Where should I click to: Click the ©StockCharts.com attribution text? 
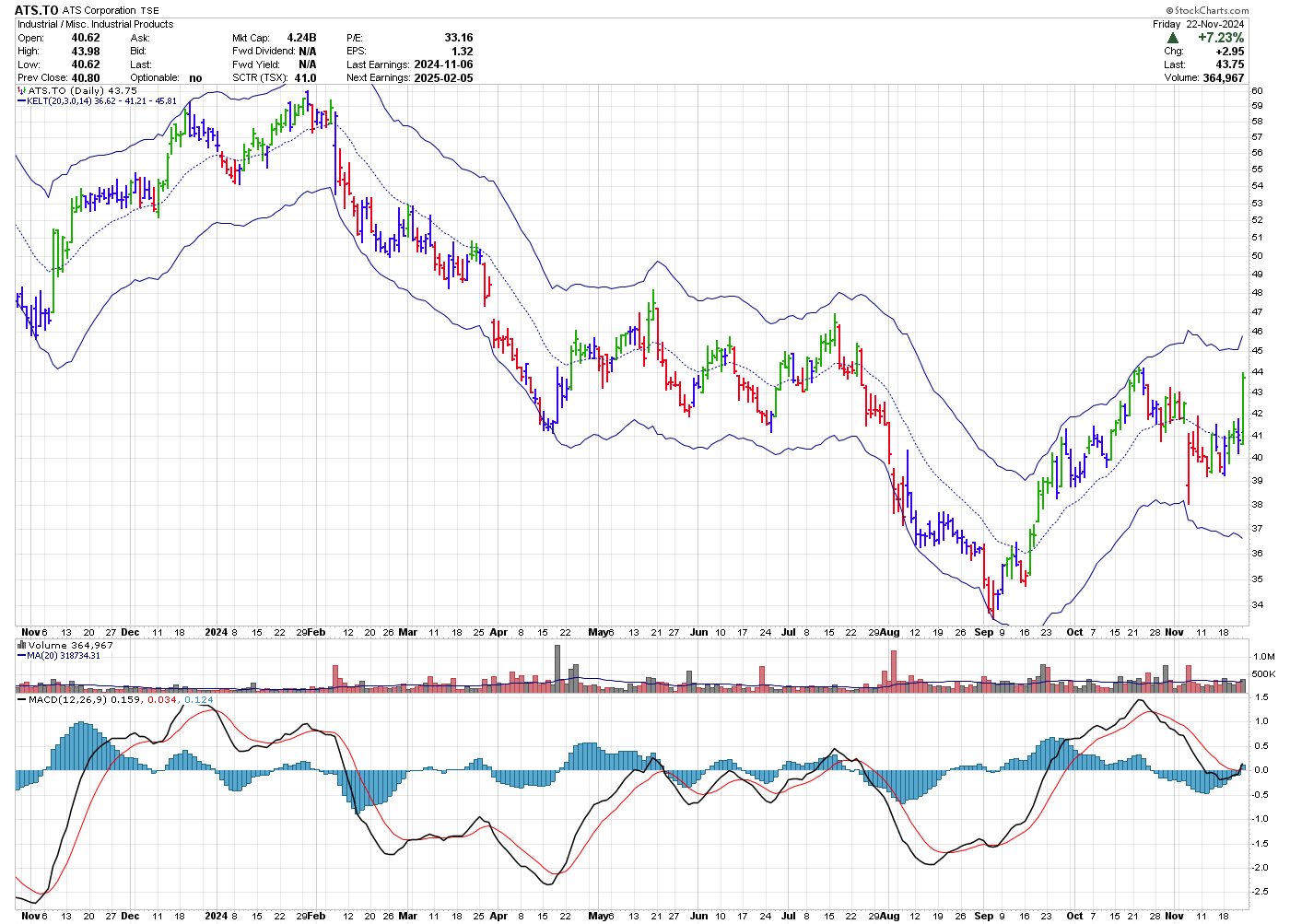[1206, 10]
